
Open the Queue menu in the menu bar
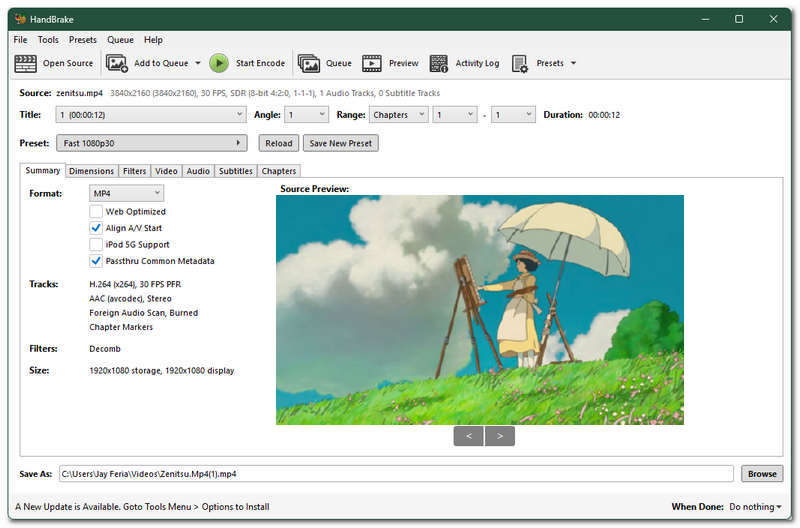[120, 40]
